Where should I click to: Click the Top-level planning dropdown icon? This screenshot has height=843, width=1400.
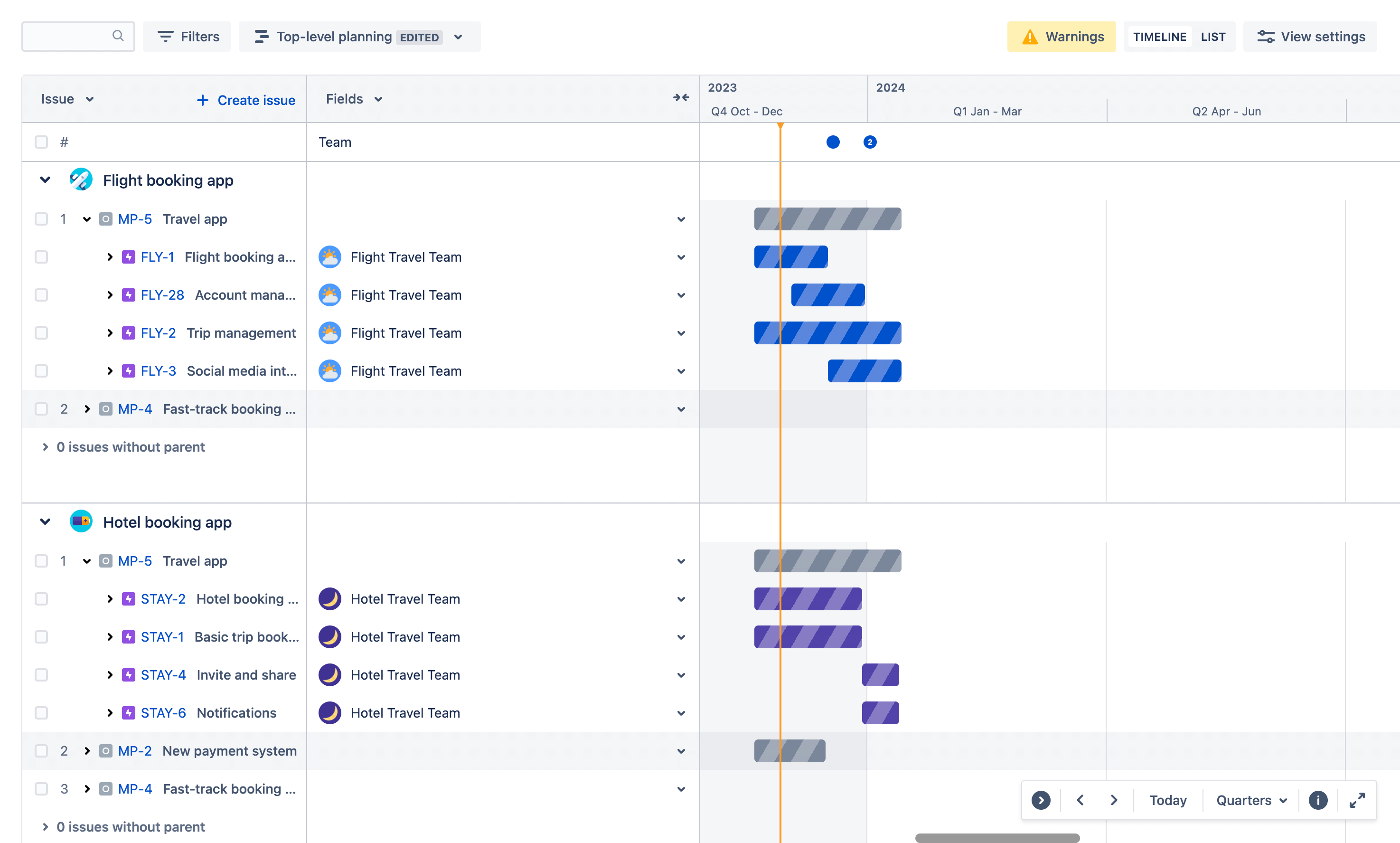[460, 37]
